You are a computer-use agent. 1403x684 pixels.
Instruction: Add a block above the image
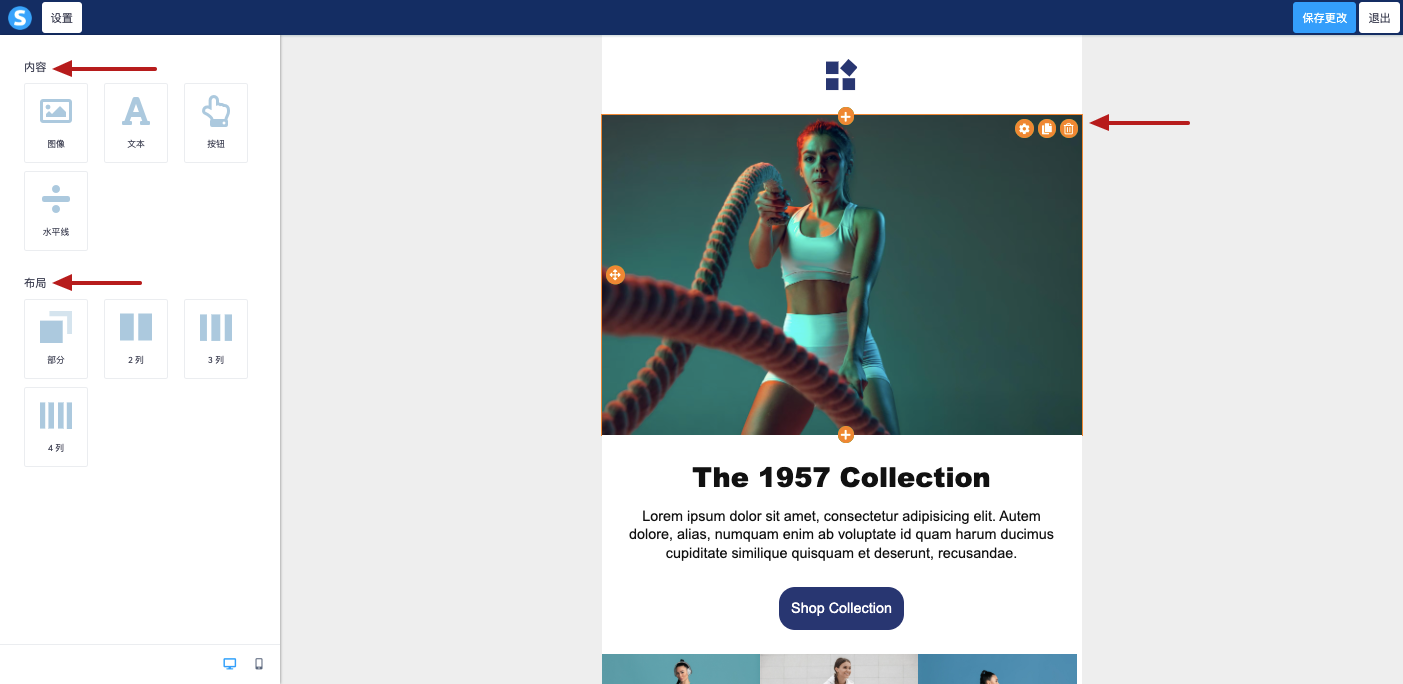point(846,116)
